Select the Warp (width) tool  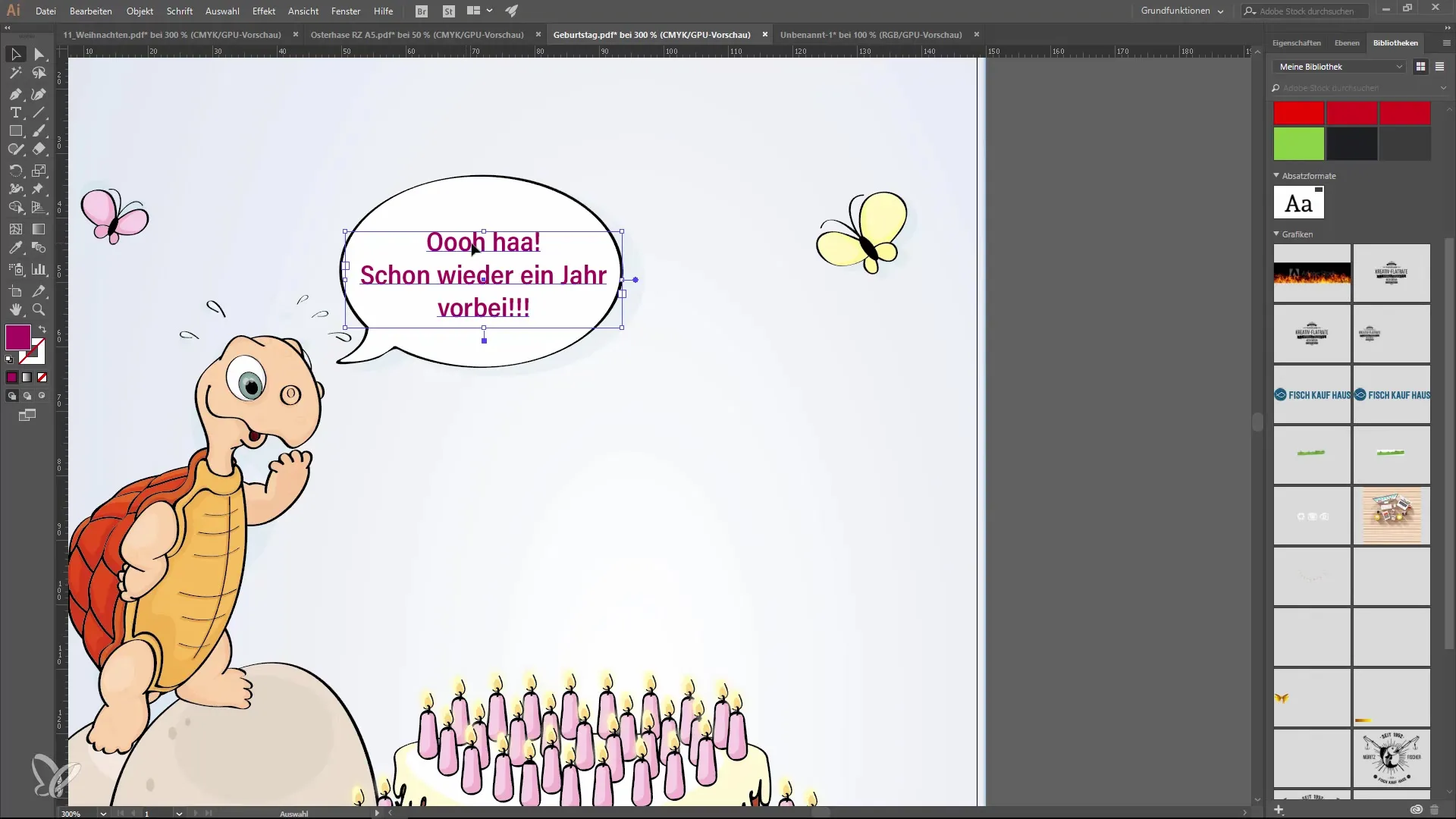16,189
